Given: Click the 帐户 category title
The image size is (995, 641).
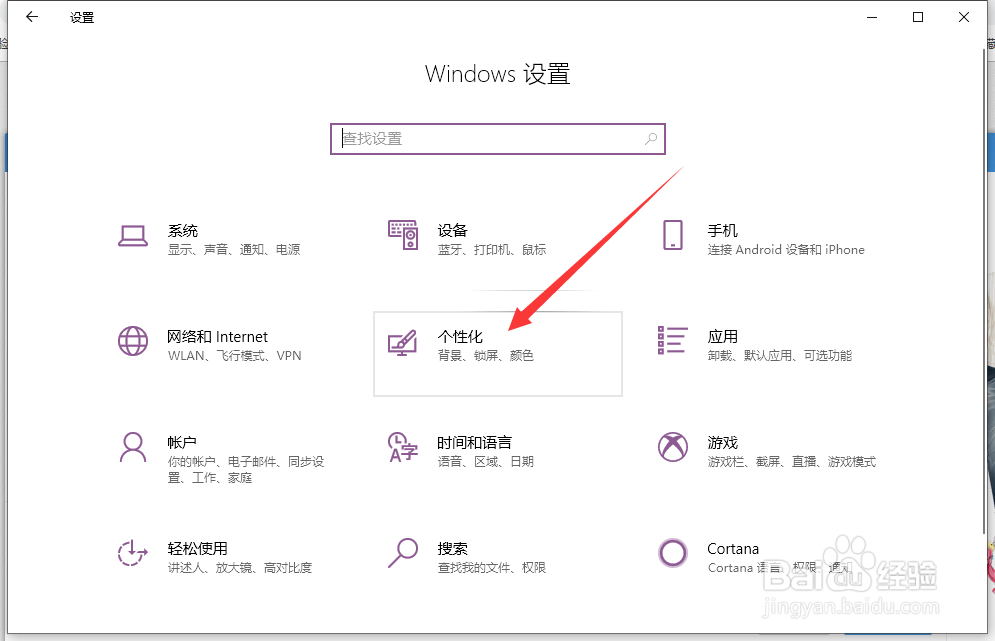Looking at the screenshot, I should click(x=182, y=442).
